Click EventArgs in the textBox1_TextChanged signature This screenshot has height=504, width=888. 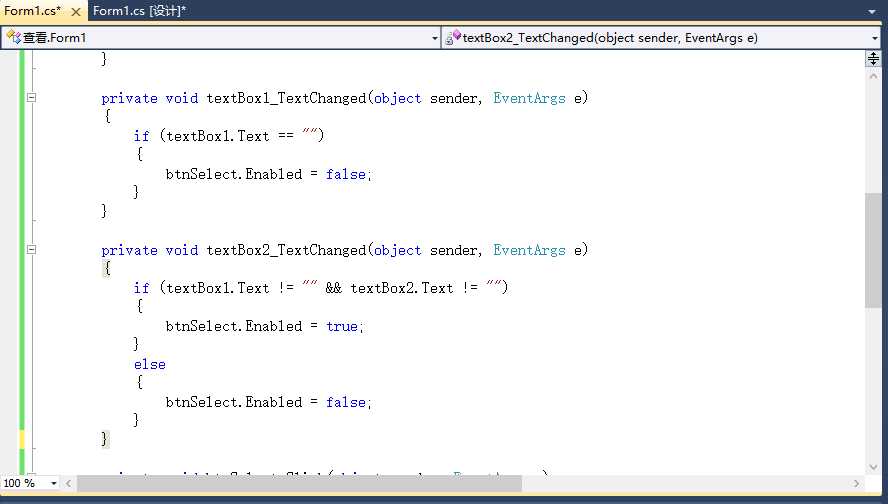click(x=530, y=98)
